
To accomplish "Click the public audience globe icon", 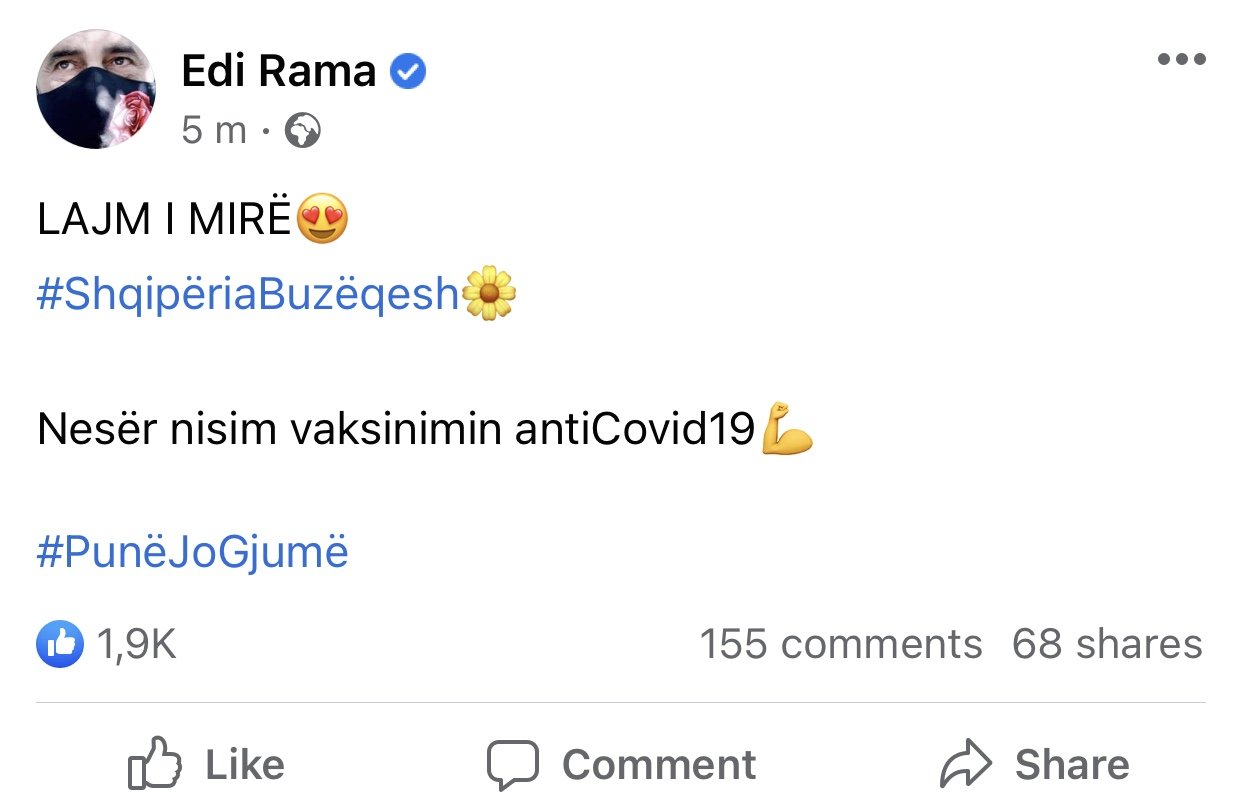I will pyautogui.click(x=303, y=131).
